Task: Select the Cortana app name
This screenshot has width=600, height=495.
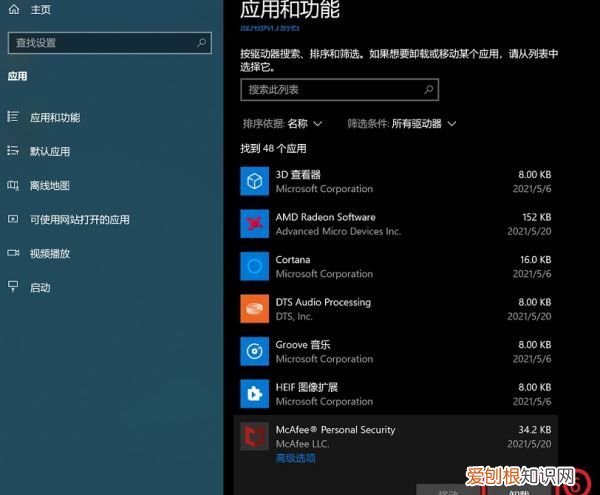Action: tap(293, 259)
